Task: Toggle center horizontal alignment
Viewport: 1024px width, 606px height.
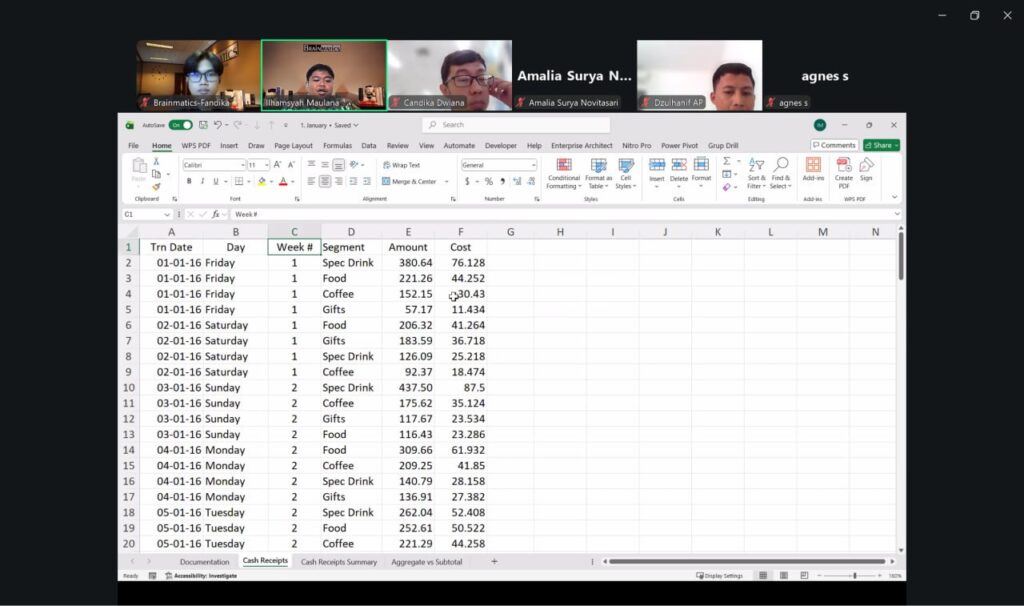Action: tap(325, 181)
